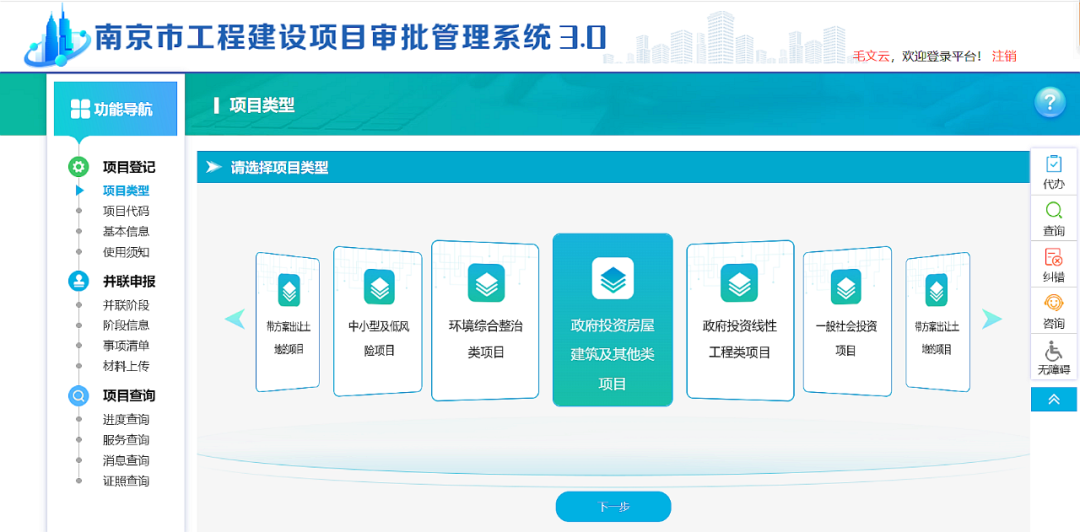Open 项目代码 in the left navigation
The height and width of the screenshot is (532, 1080).
pos(126,211)
